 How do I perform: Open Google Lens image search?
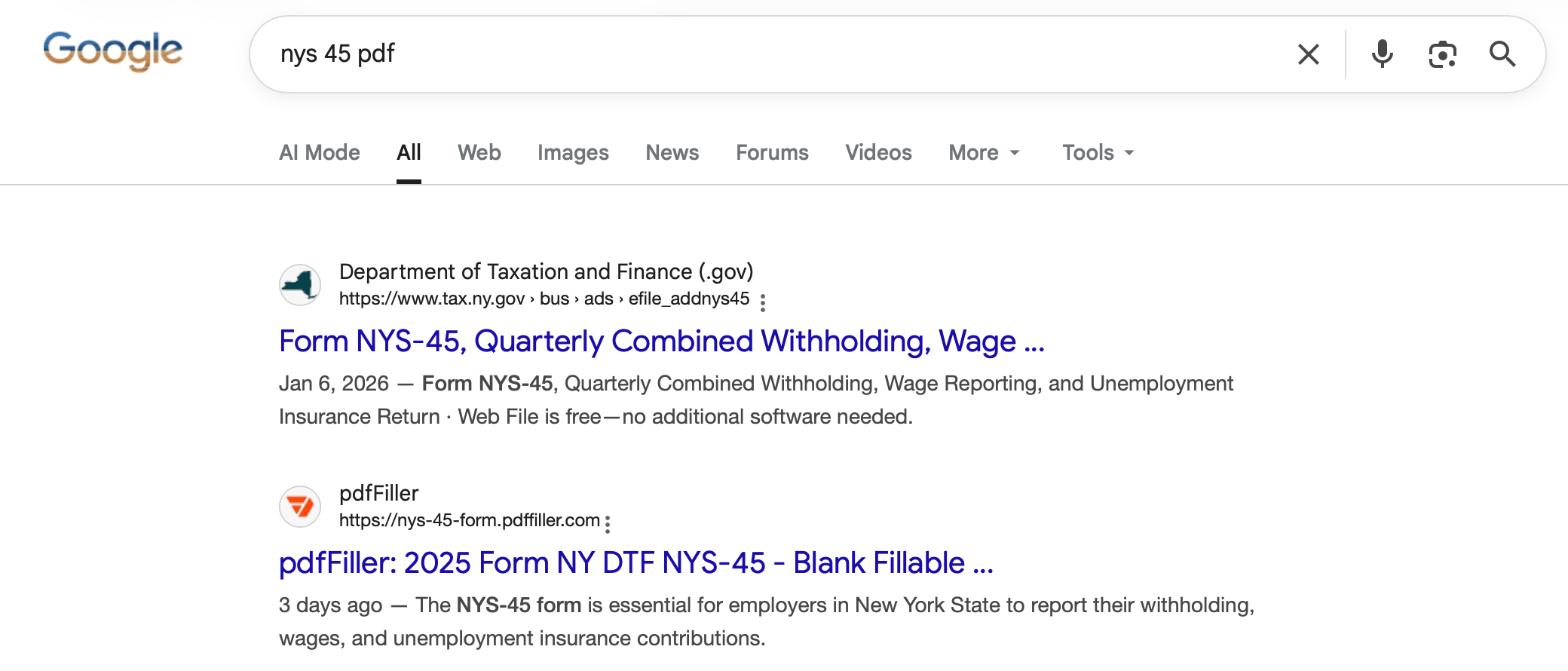[1443, 54]
